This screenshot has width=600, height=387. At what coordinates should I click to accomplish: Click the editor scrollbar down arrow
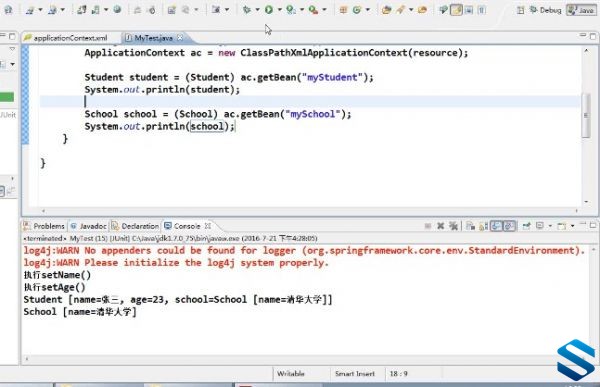click(586, 202)
